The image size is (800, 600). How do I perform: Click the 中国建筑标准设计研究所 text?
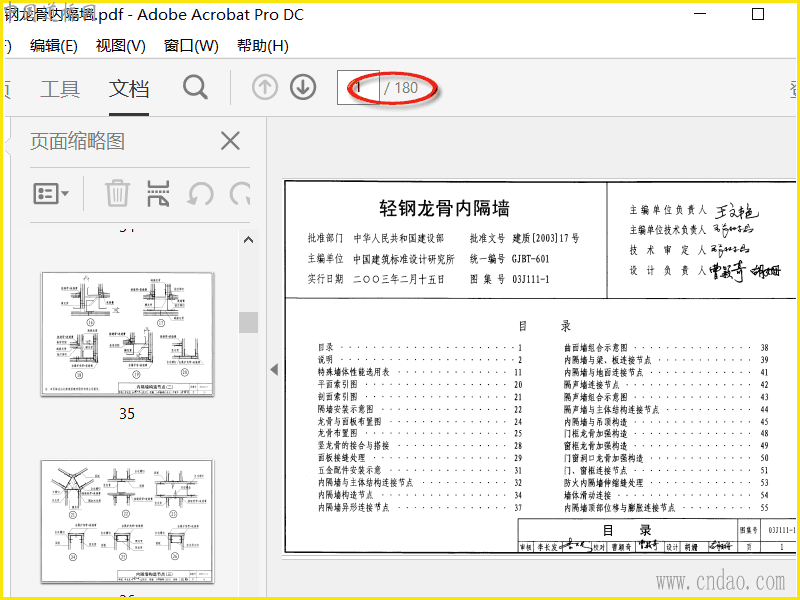[404, 259]
